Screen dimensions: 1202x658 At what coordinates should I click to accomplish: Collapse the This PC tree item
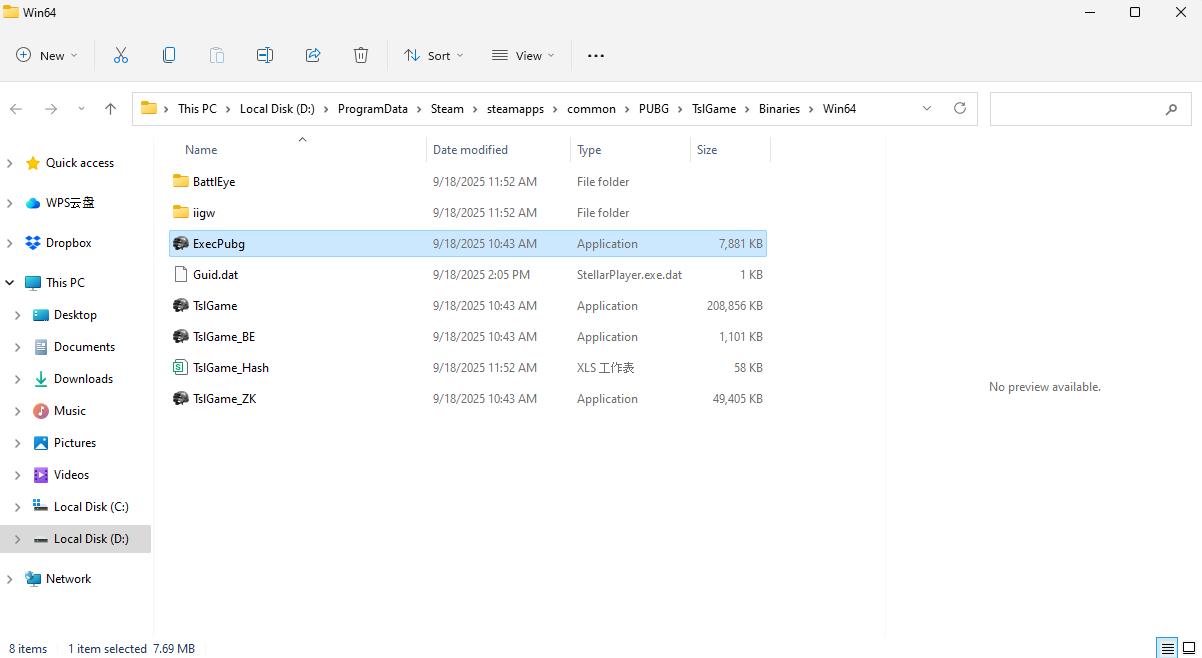coord(9,282)
